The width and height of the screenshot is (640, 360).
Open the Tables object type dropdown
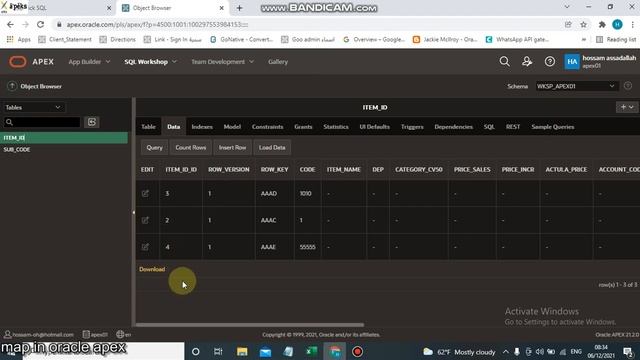33,107
